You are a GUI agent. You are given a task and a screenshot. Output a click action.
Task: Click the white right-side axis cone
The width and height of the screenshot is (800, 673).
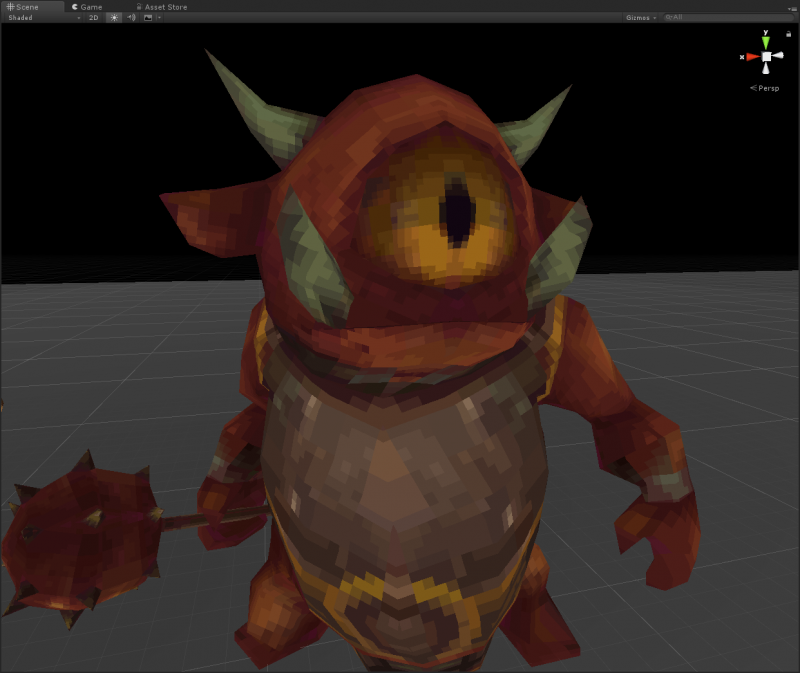779,56
